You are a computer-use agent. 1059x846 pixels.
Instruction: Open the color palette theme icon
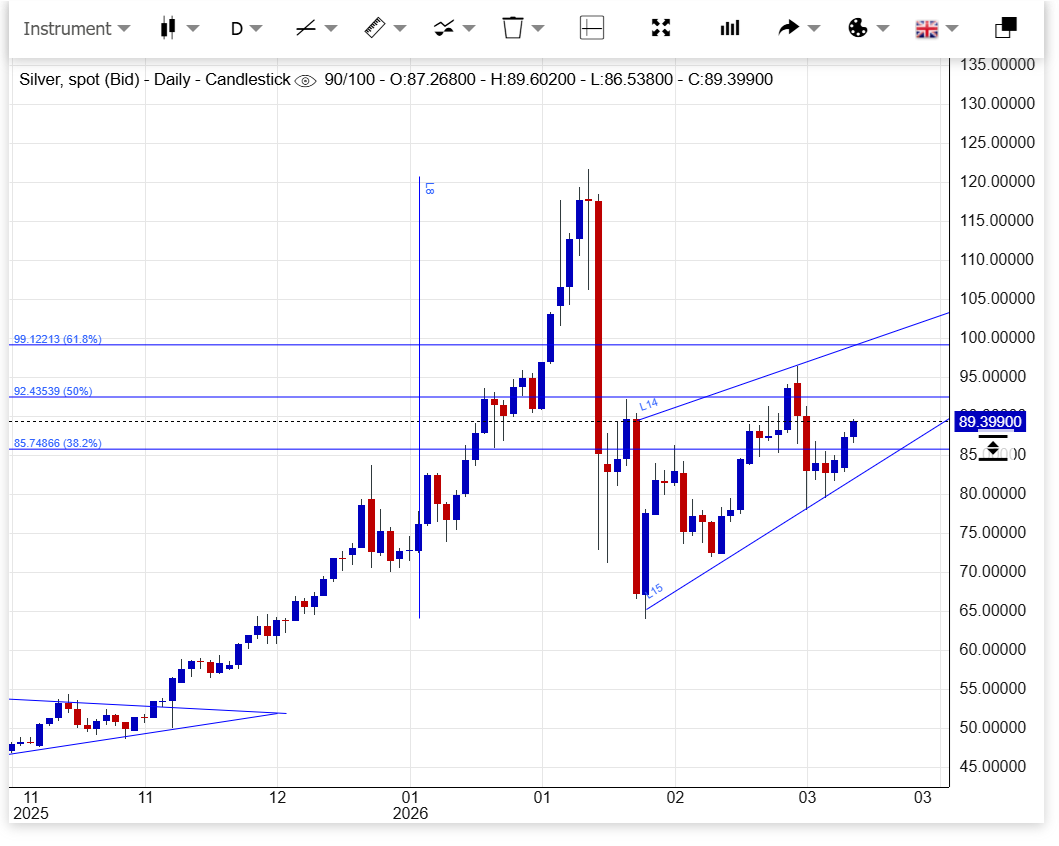point(858,28)
